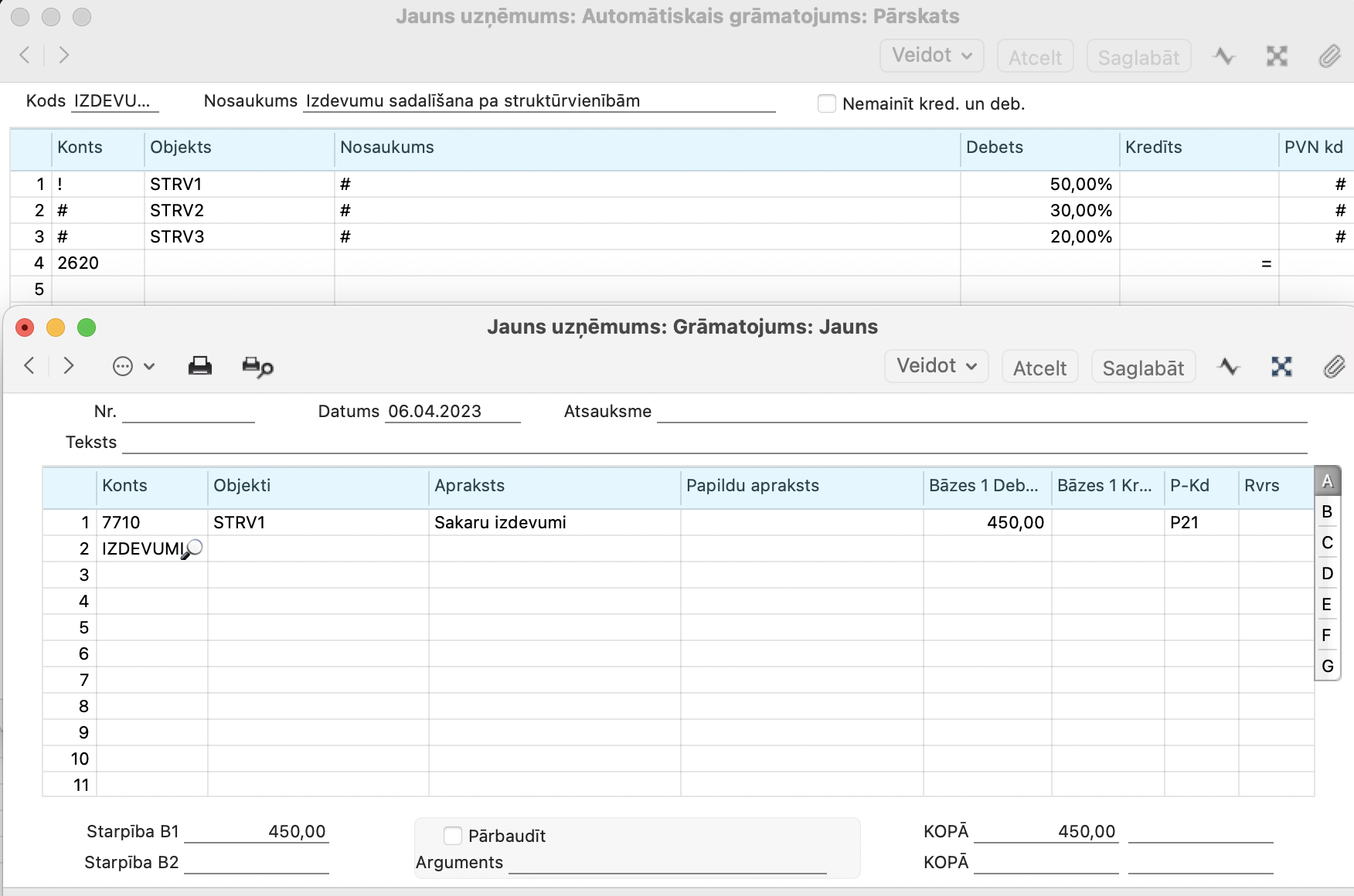Click the attachment paperclip in Grāmatojums window

click(1334, 367)
